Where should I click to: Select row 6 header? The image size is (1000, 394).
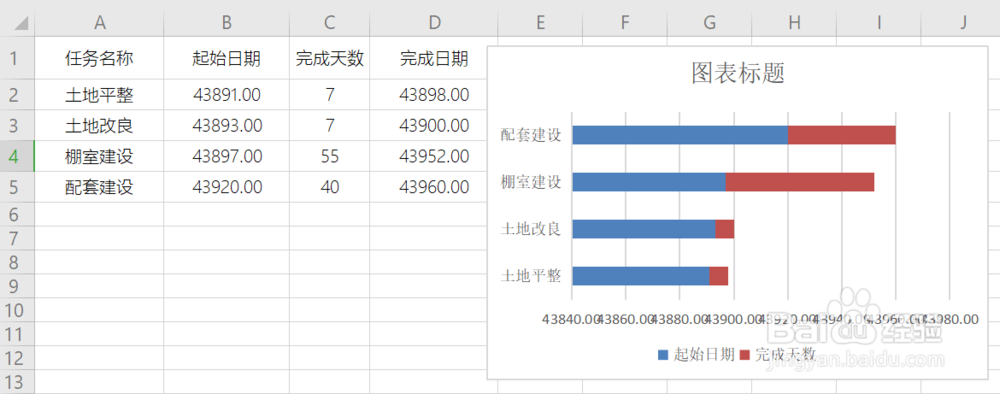(x=18, y=214)
